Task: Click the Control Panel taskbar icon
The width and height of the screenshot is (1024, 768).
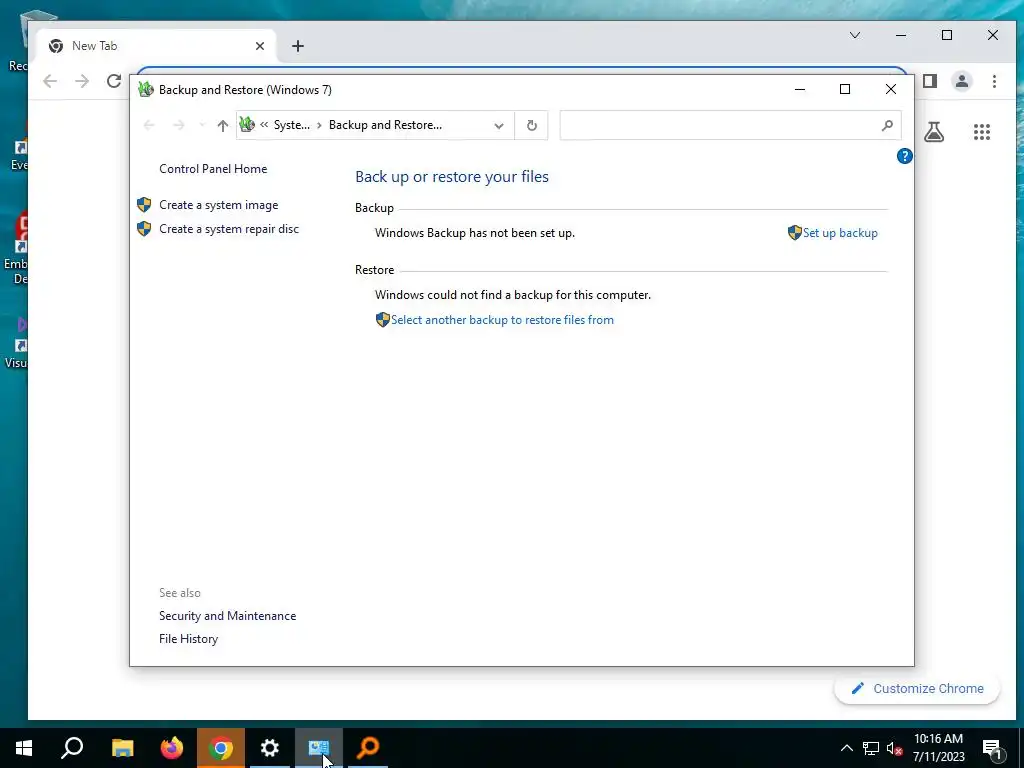Action: (319, 748)
